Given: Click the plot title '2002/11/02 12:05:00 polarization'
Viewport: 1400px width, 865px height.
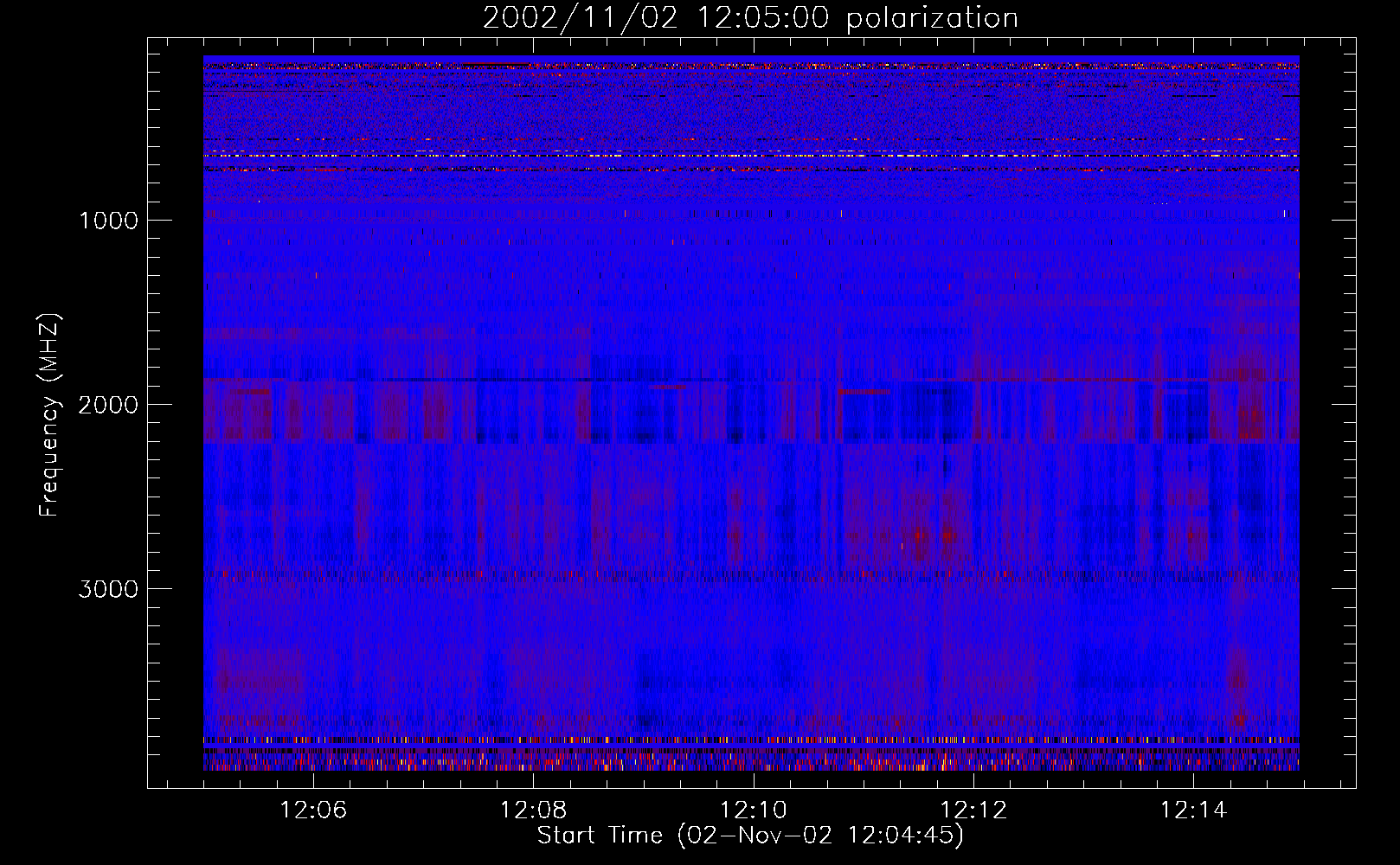Looking at the screenshot, I should pyautogui.click(x=750, y=18).
